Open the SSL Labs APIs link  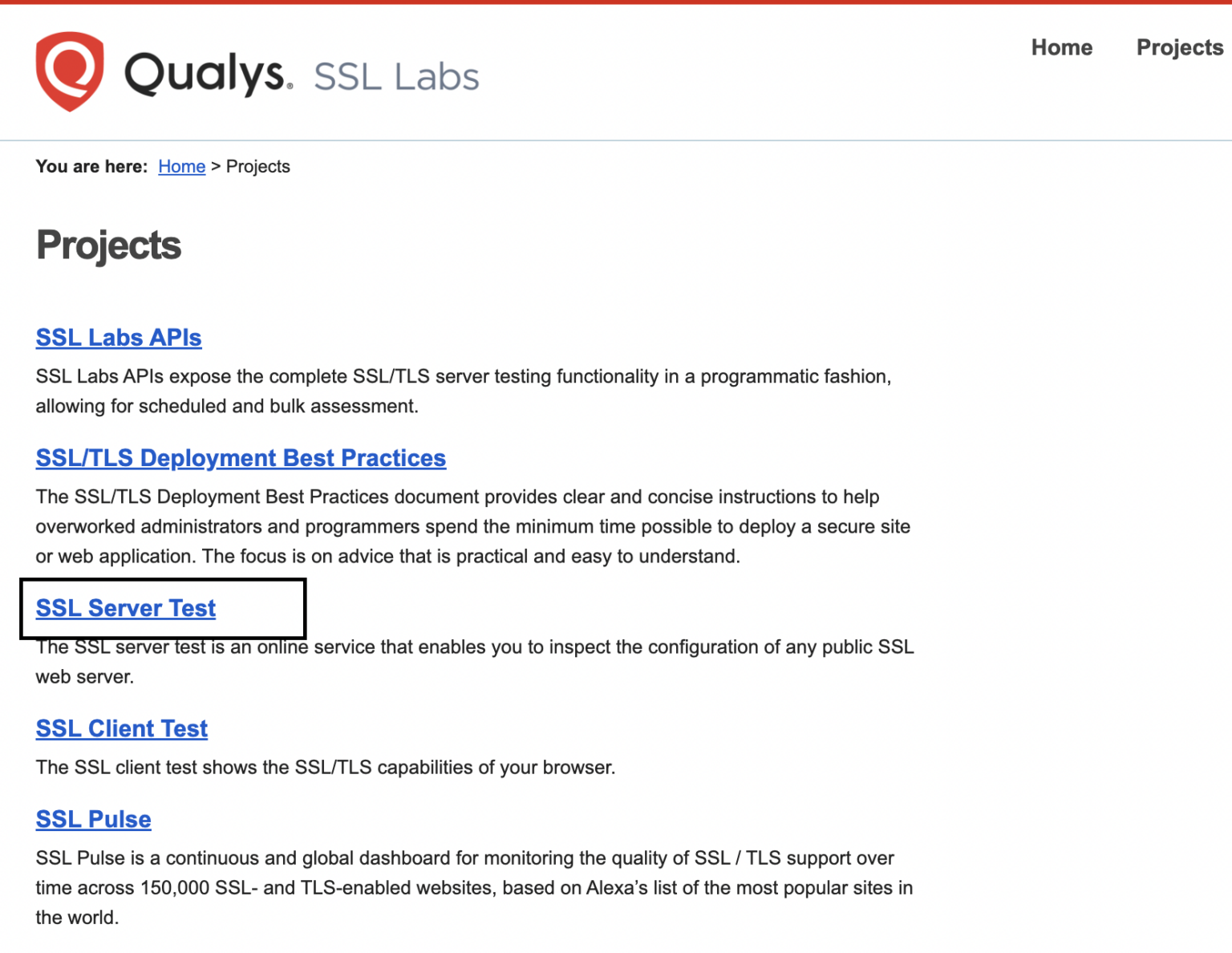coord(119,338)
